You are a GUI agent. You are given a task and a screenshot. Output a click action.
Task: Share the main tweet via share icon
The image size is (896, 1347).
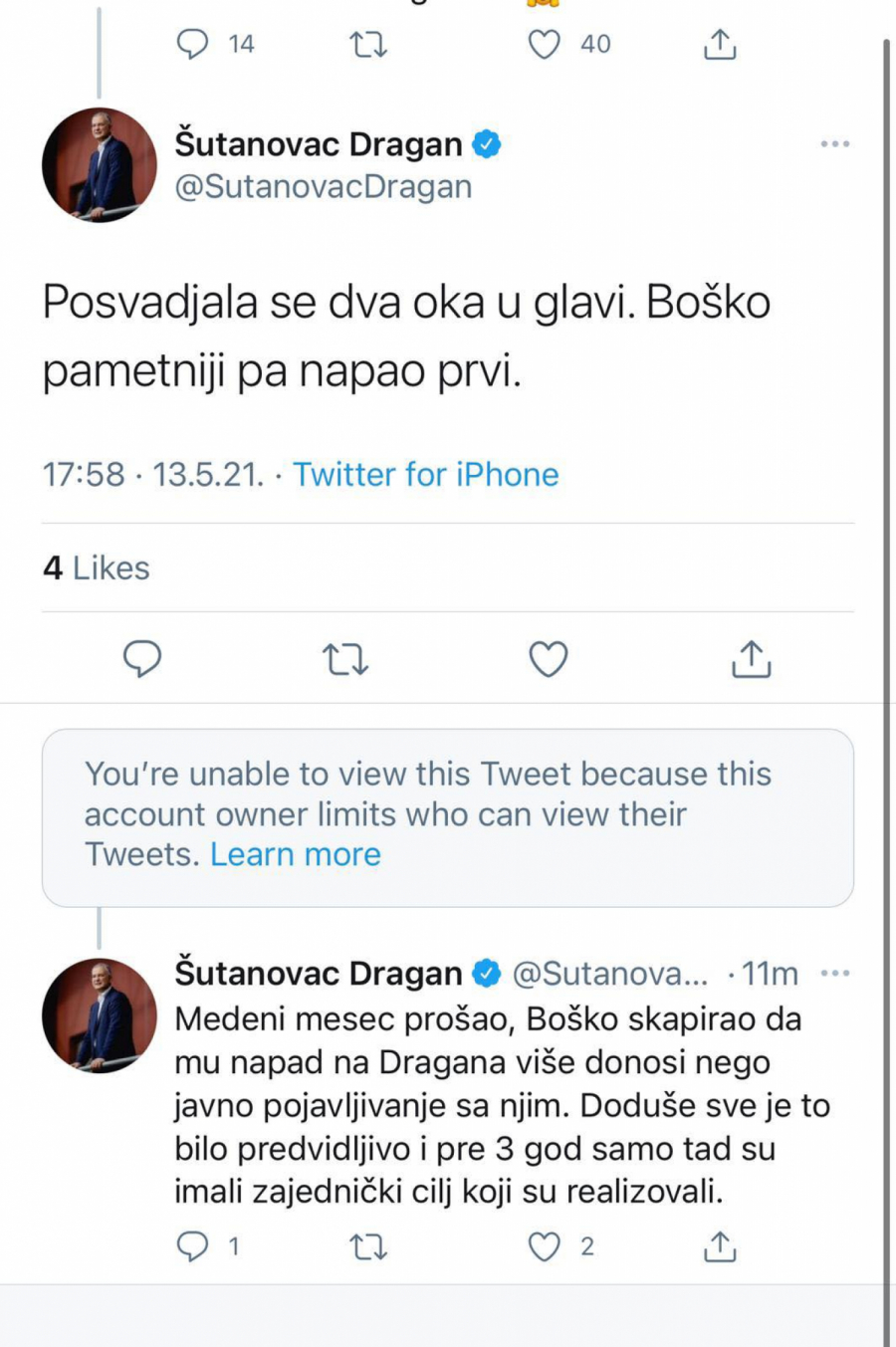(x=752, y=659)
